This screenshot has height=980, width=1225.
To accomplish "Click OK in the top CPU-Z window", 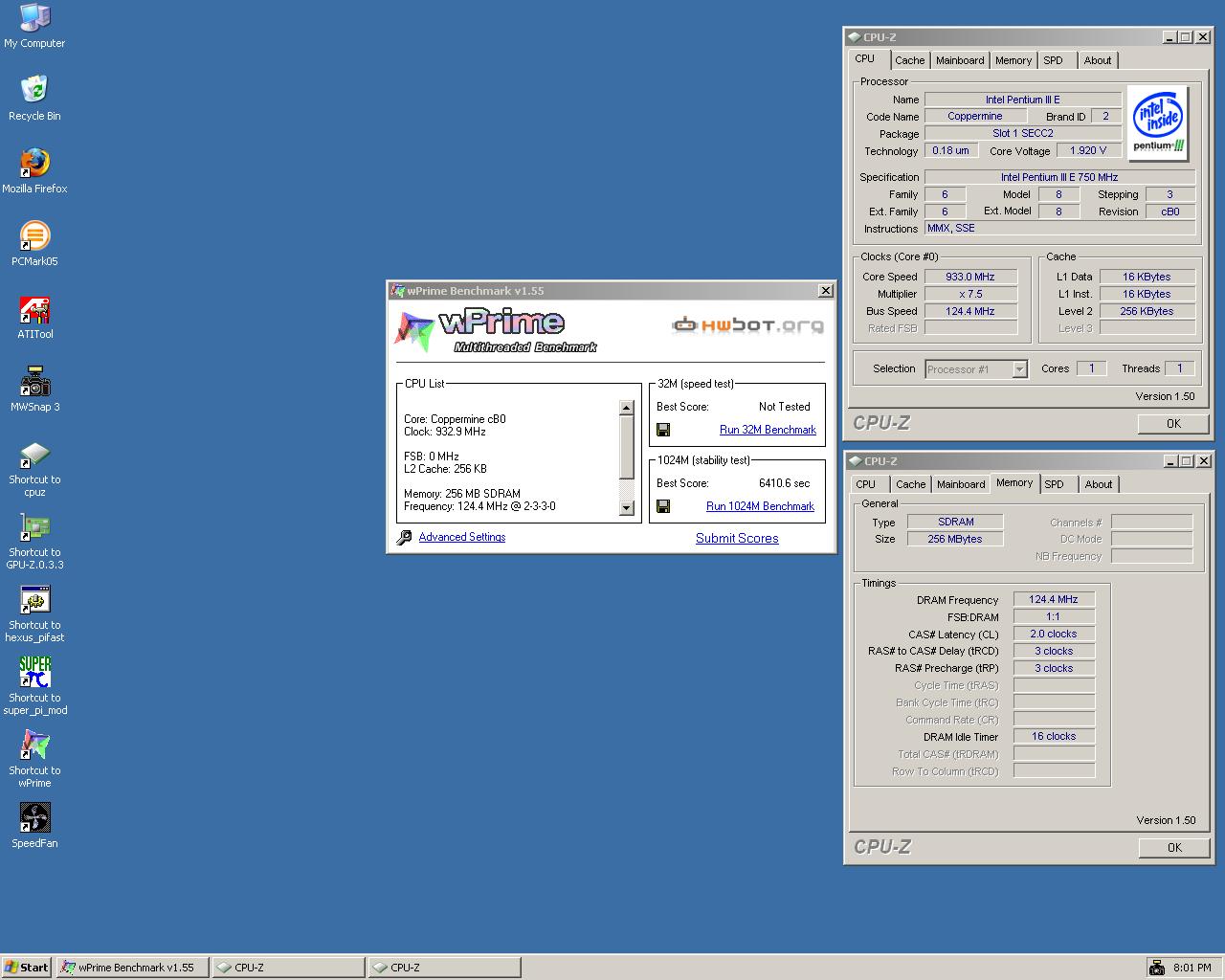I will [1173, 424].
